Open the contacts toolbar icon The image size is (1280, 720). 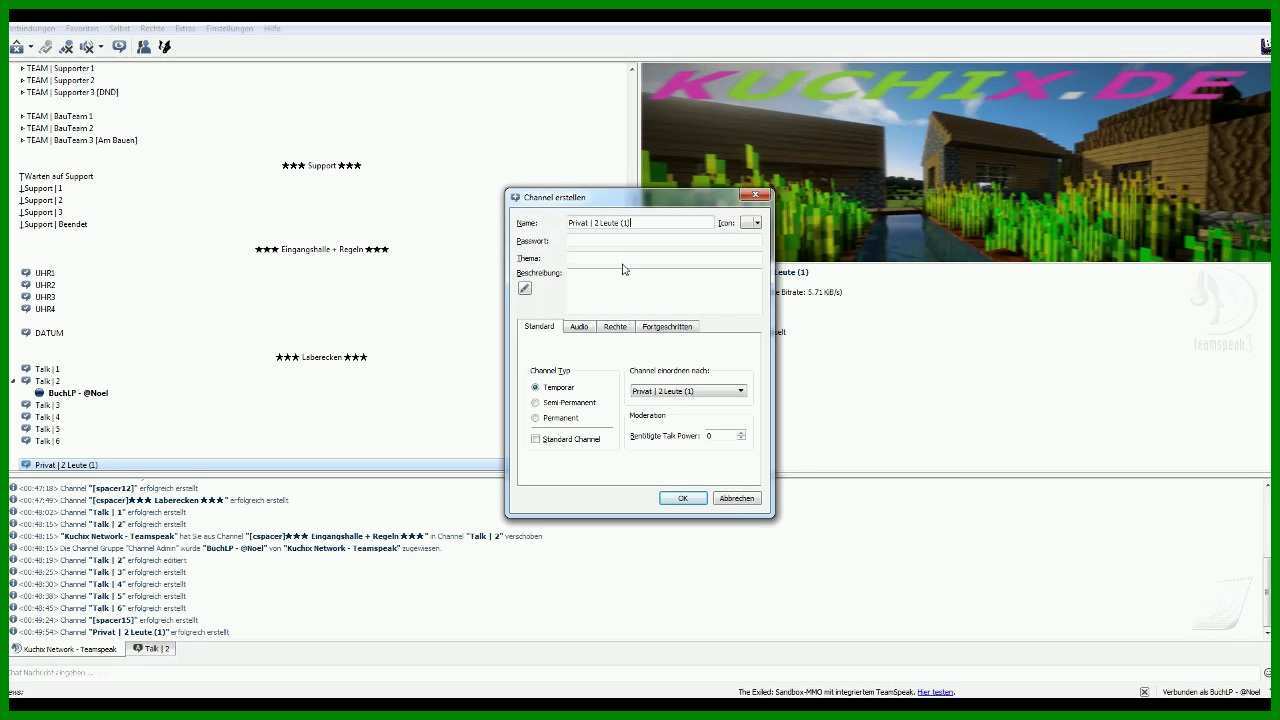coord(144,46)
